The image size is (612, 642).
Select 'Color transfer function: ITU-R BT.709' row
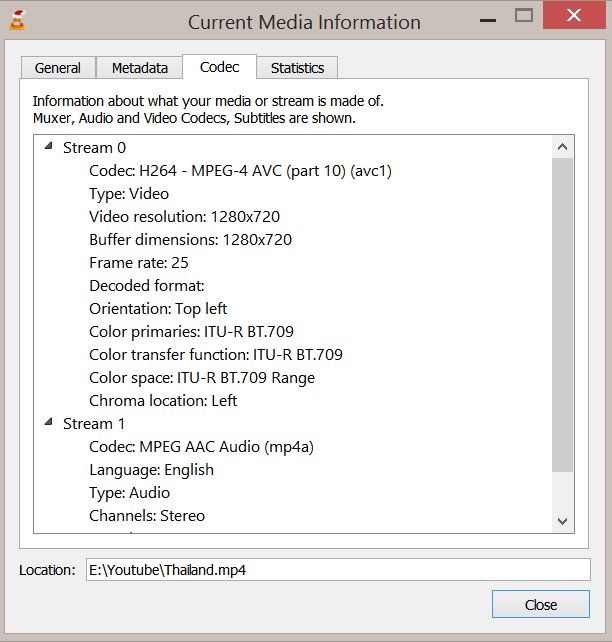click(216, 355)
